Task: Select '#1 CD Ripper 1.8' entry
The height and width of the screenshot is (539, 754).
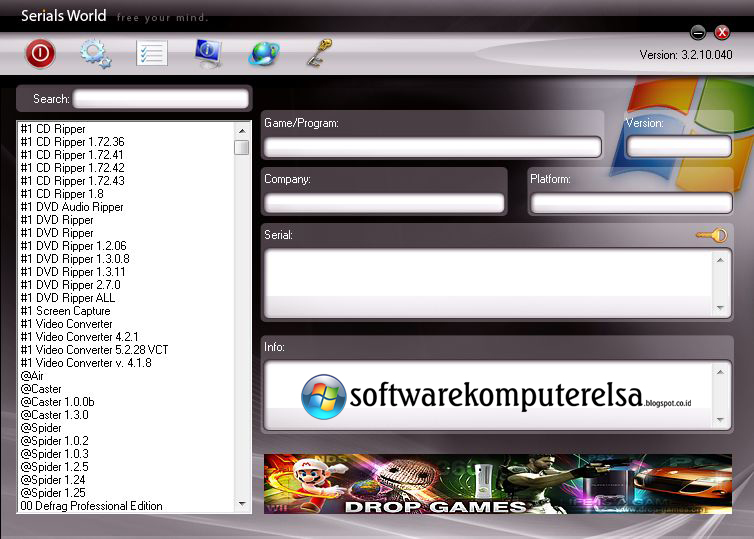Action: coord(62,194)
